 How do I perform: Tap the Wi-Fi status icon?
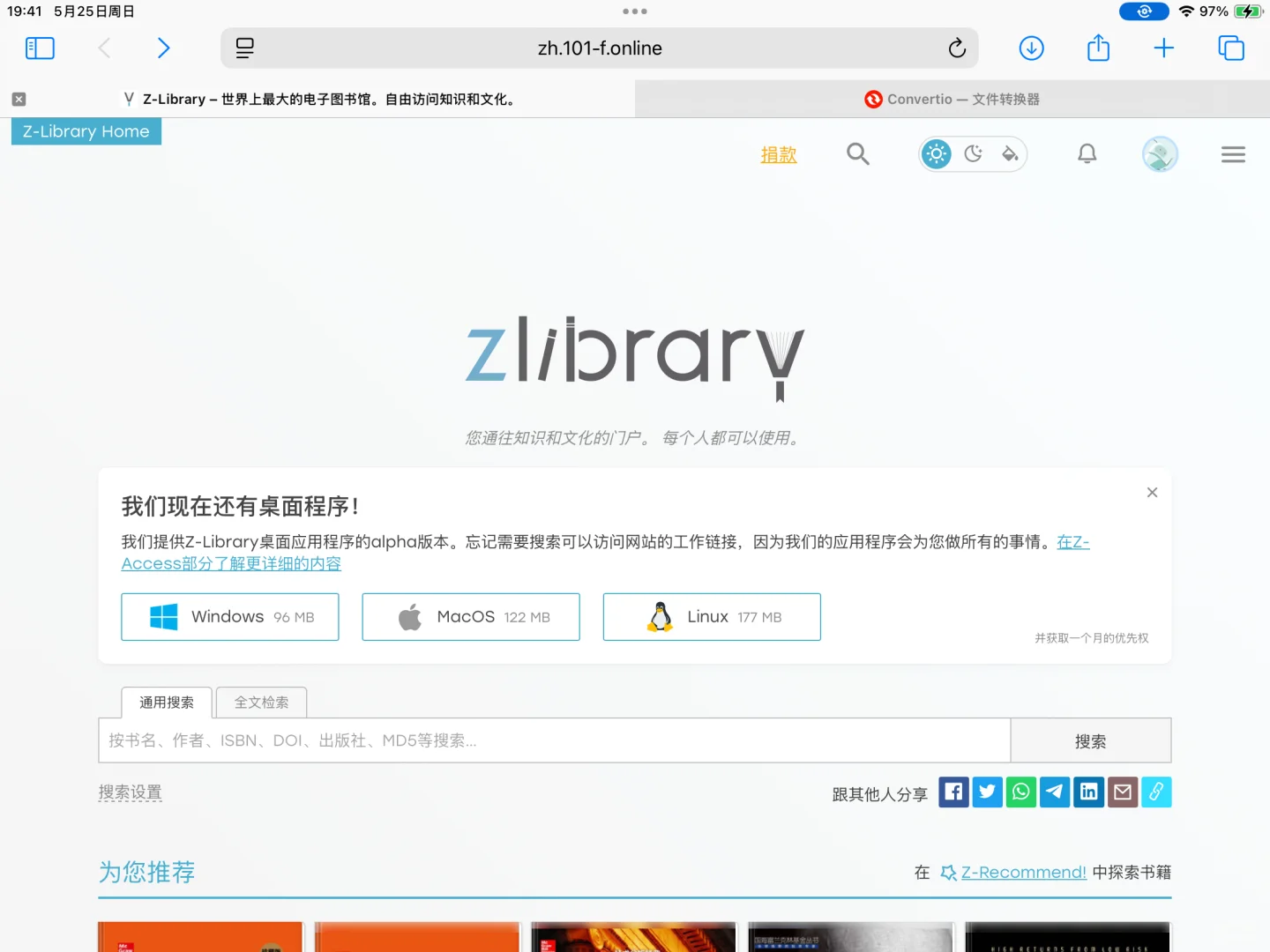click(1186, 11)
